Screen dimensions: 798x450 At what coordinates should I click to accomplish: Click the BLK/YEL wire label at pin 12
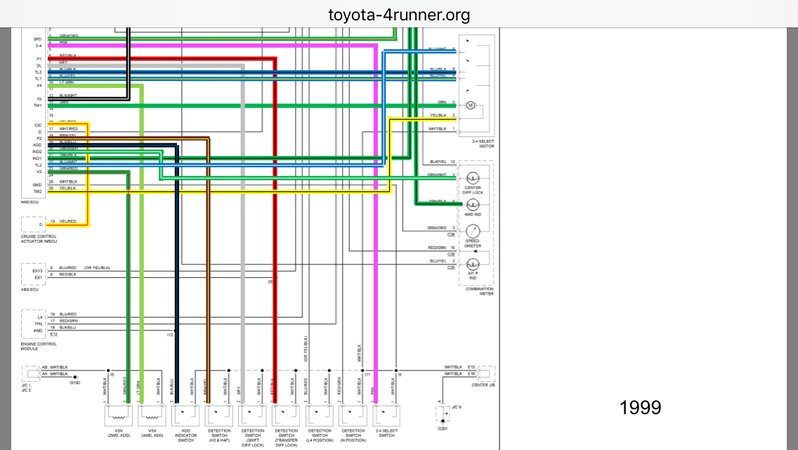pos(438,161)
